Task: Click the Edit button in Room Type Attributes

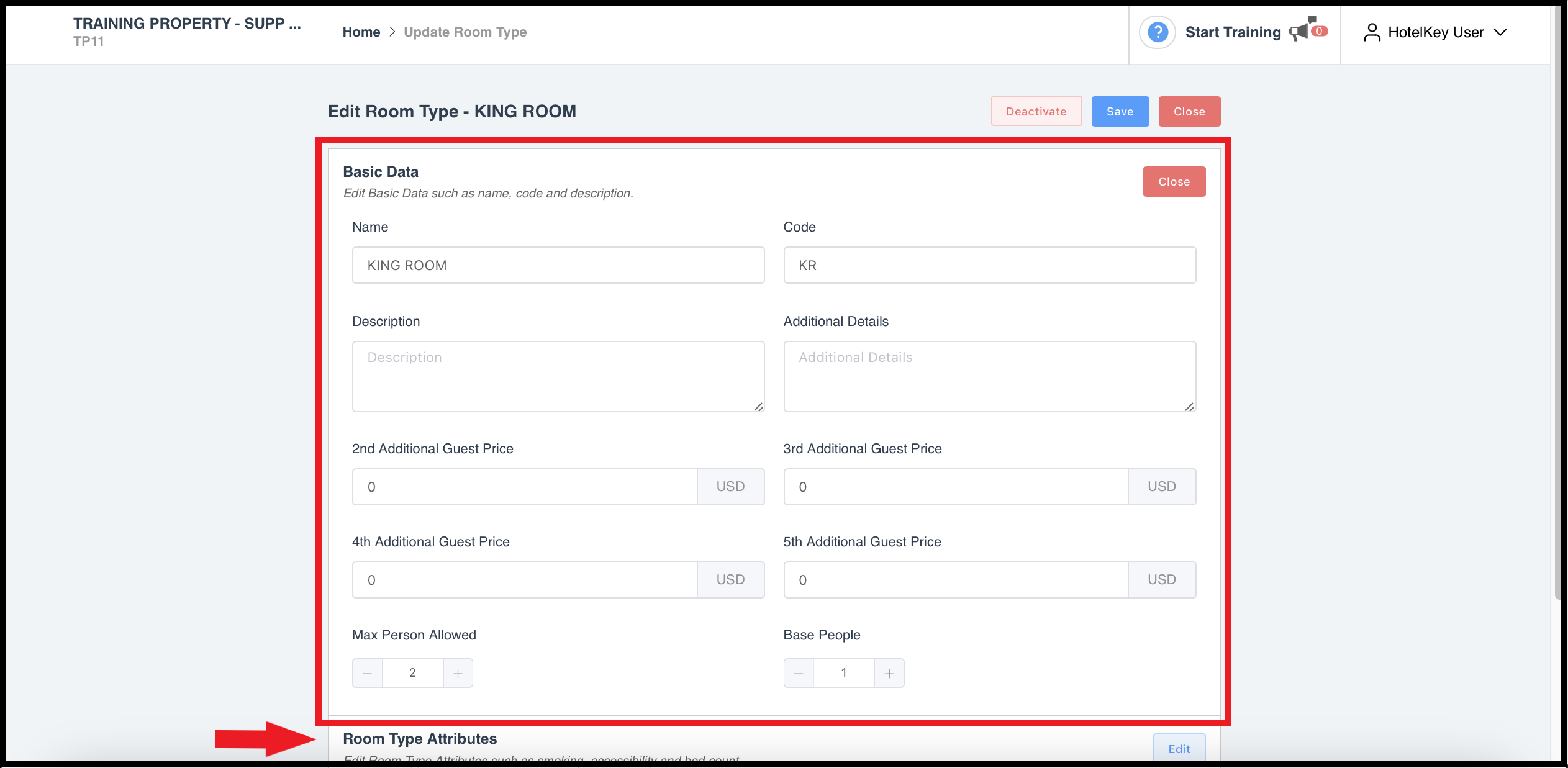Action: click(1179, 749)
